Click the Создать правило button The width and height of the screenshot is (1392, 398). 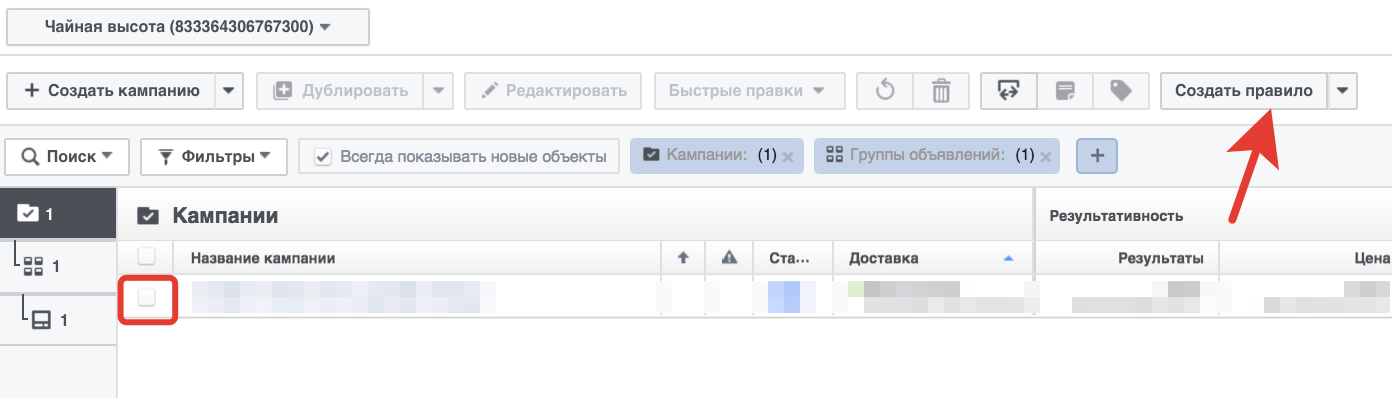[1243, 91]
